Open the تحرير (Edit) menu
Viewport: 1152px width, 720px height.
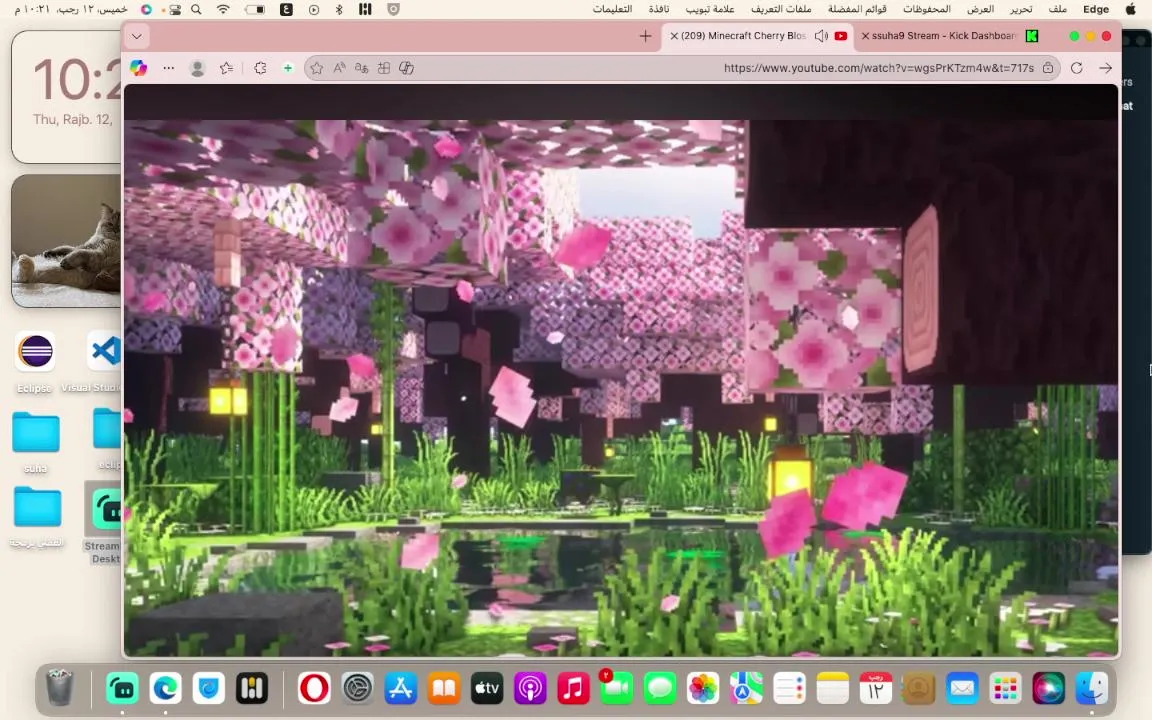click(1020, 10)
